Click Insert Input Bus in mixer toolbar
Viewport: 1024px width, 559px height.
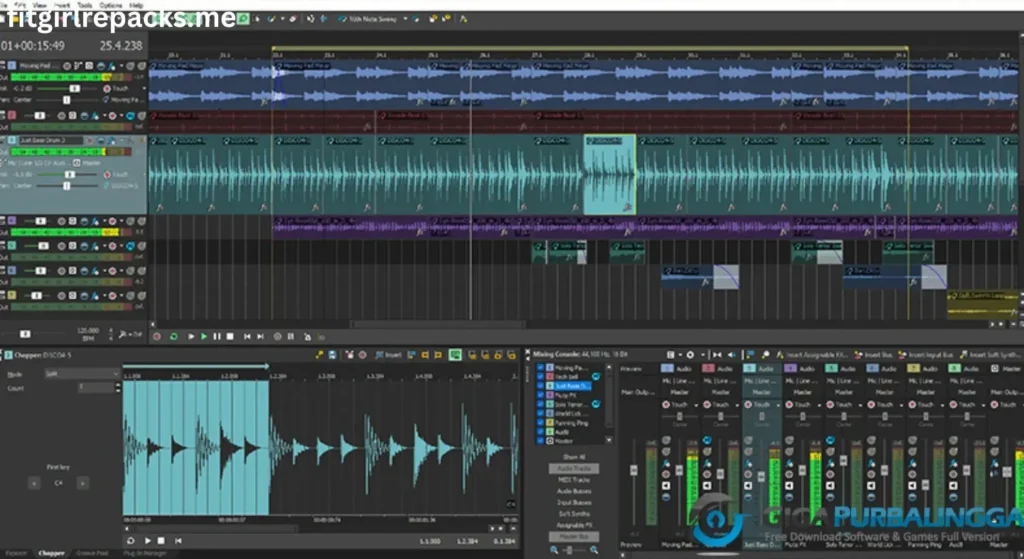926,355
